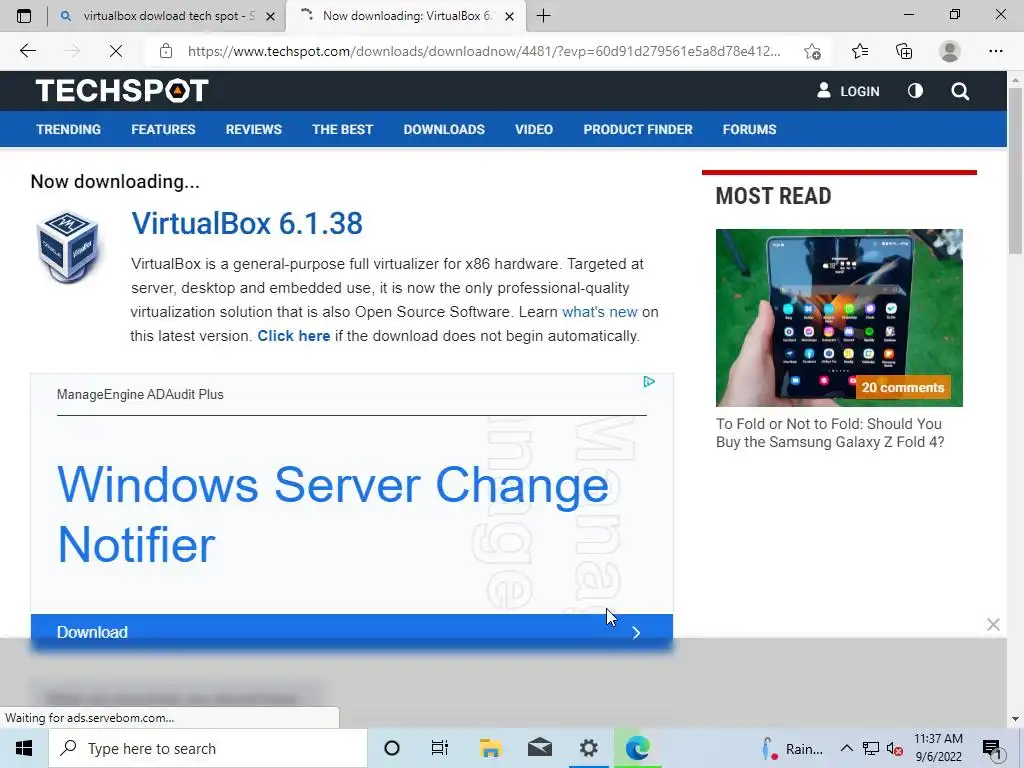Viewport: 1024px width, 768px height.
Task: Open To Fold or Not to Fold article
Action: [x=830, y=433]
